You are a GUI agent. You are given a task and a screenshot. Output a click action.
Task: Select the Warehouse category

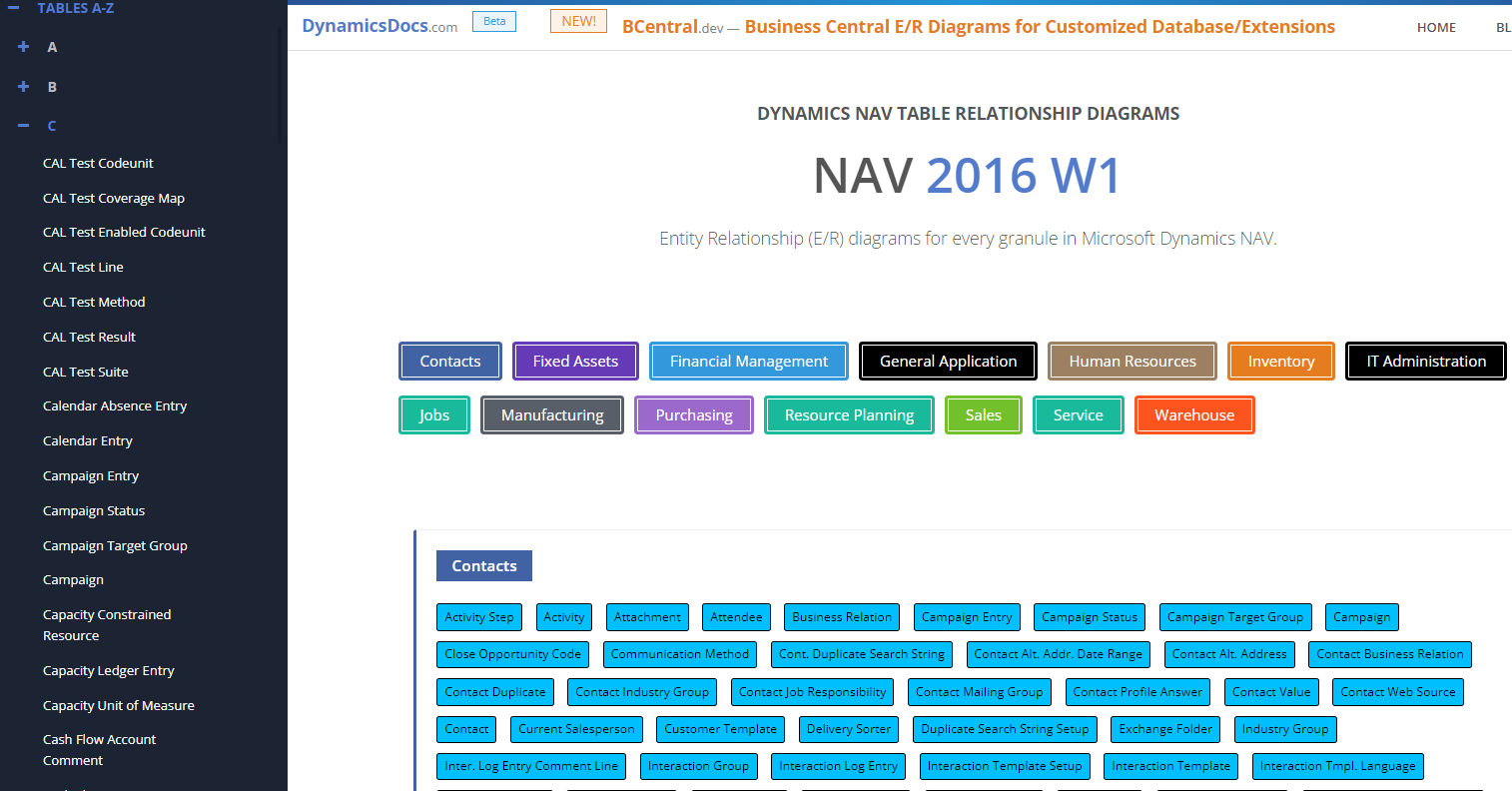(x=1194, y=414)
